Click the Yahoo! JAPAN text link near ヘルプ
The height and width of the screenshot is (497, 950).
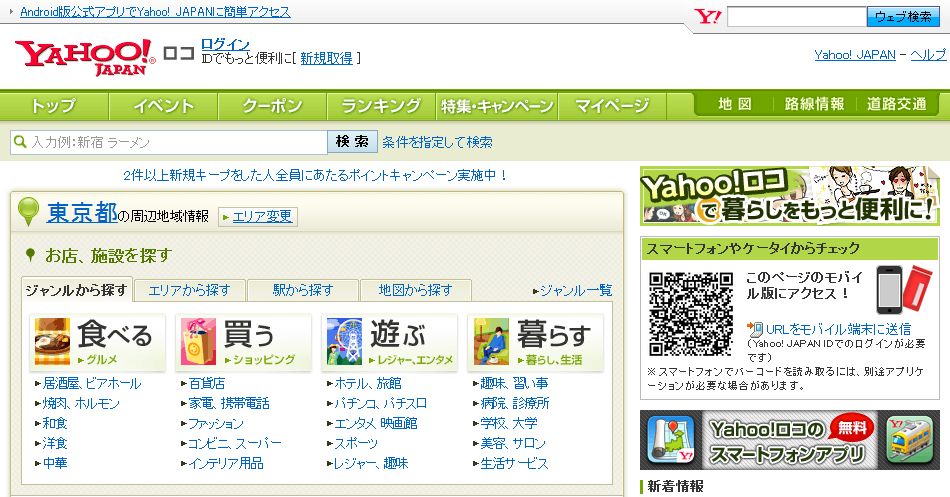pyautogui.click(x=855, y=55)
